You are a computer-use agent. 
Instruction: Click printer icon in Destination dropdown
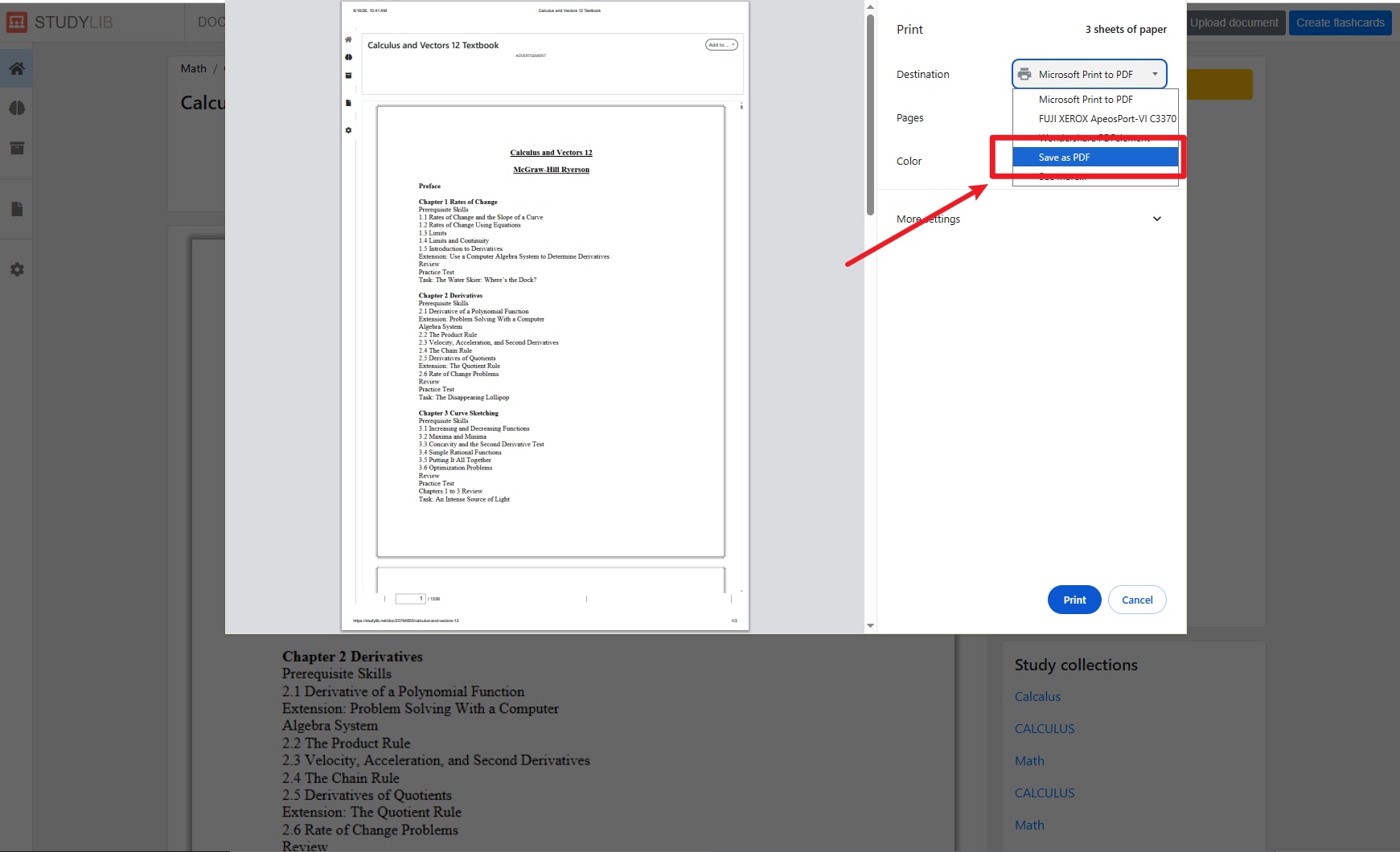tap(1024, 74)
